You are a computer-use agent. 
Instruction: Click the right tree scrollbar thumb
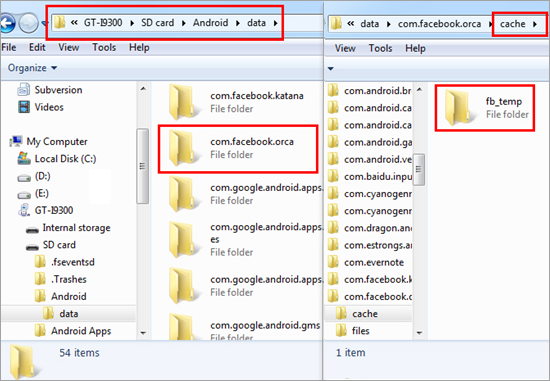(x=418, y=169)
